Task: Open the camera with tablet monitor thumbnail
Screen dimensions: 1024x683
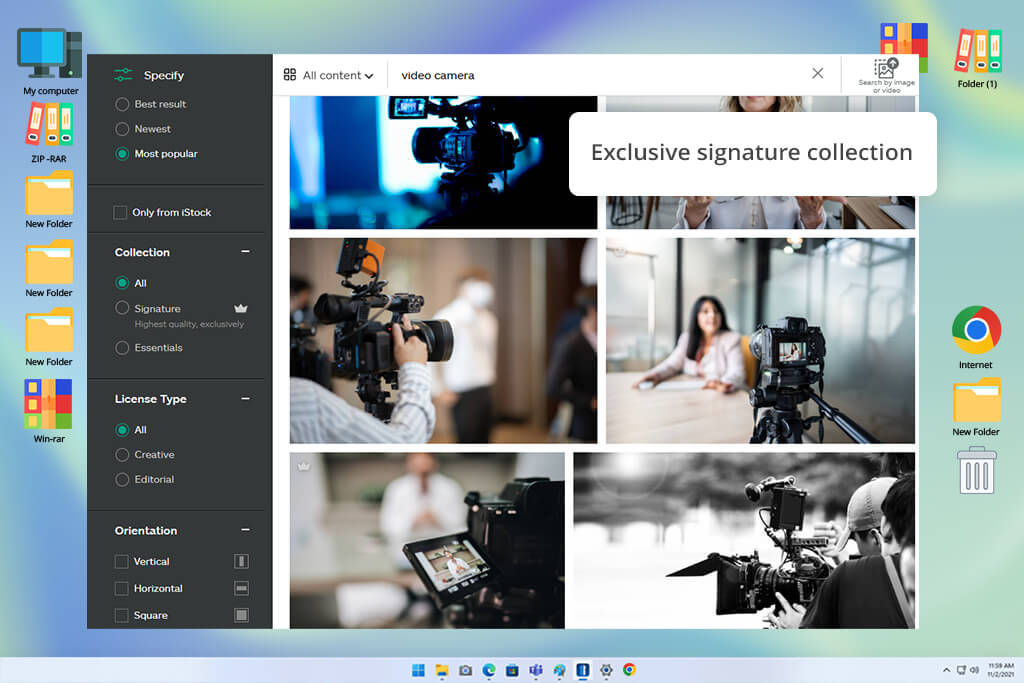Action: (x=427, y=541)
